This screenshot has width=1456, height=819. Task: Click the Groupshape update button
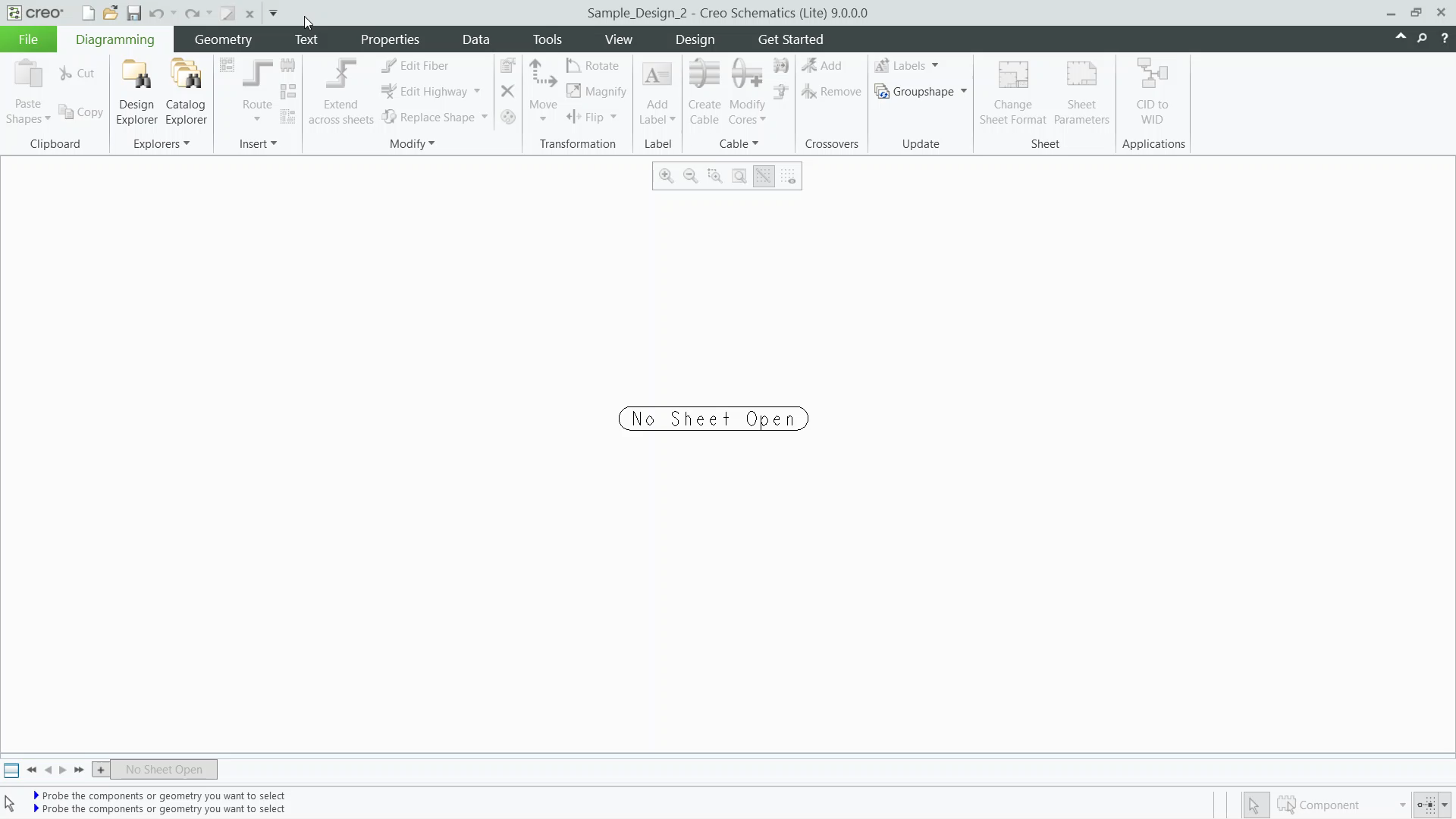pyautogui.click(x=914, y=91)
